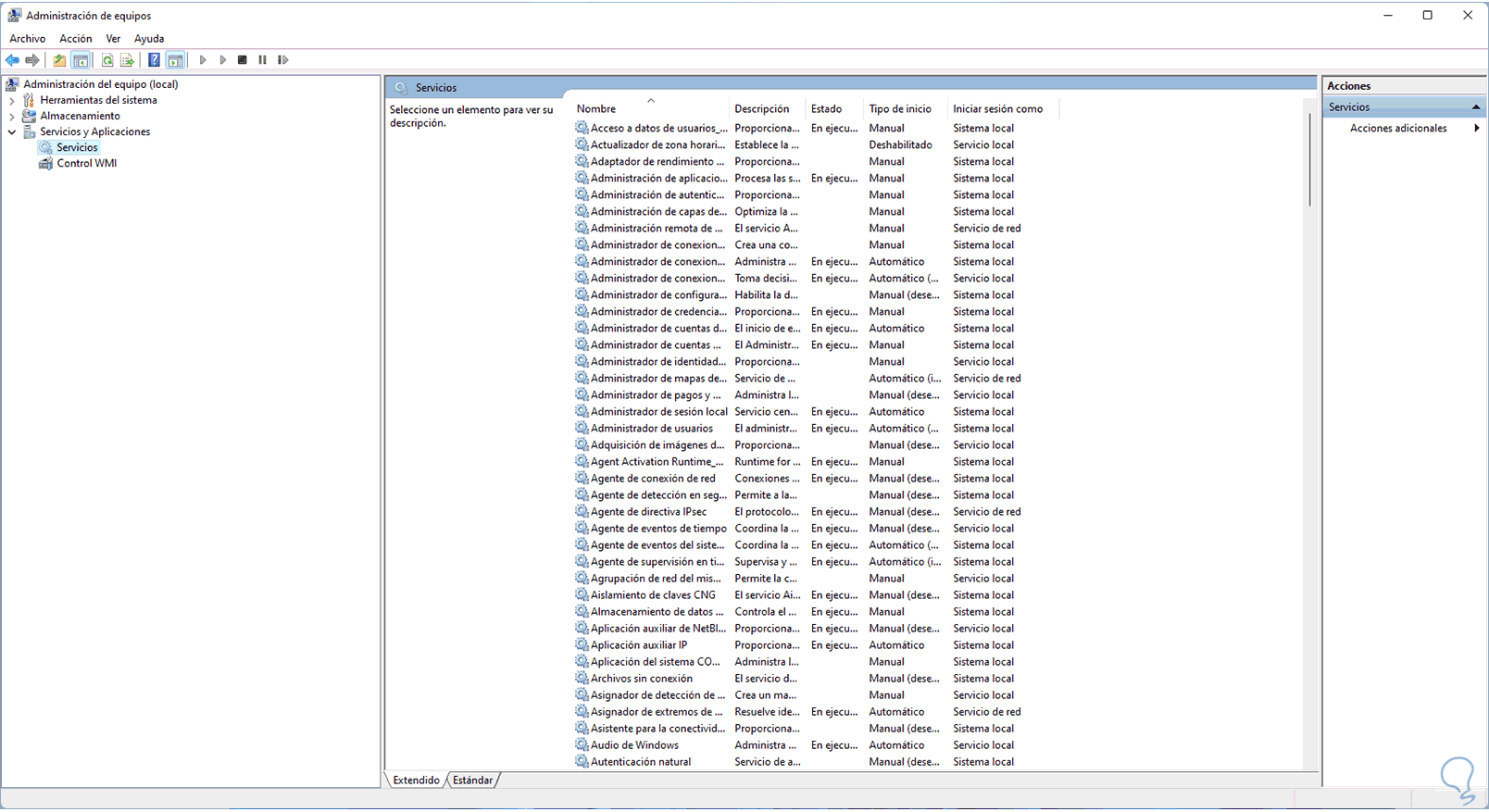Click the vertical scrollbar thumb of services list
The image size is (1489, 812).
coord(1310,159)
